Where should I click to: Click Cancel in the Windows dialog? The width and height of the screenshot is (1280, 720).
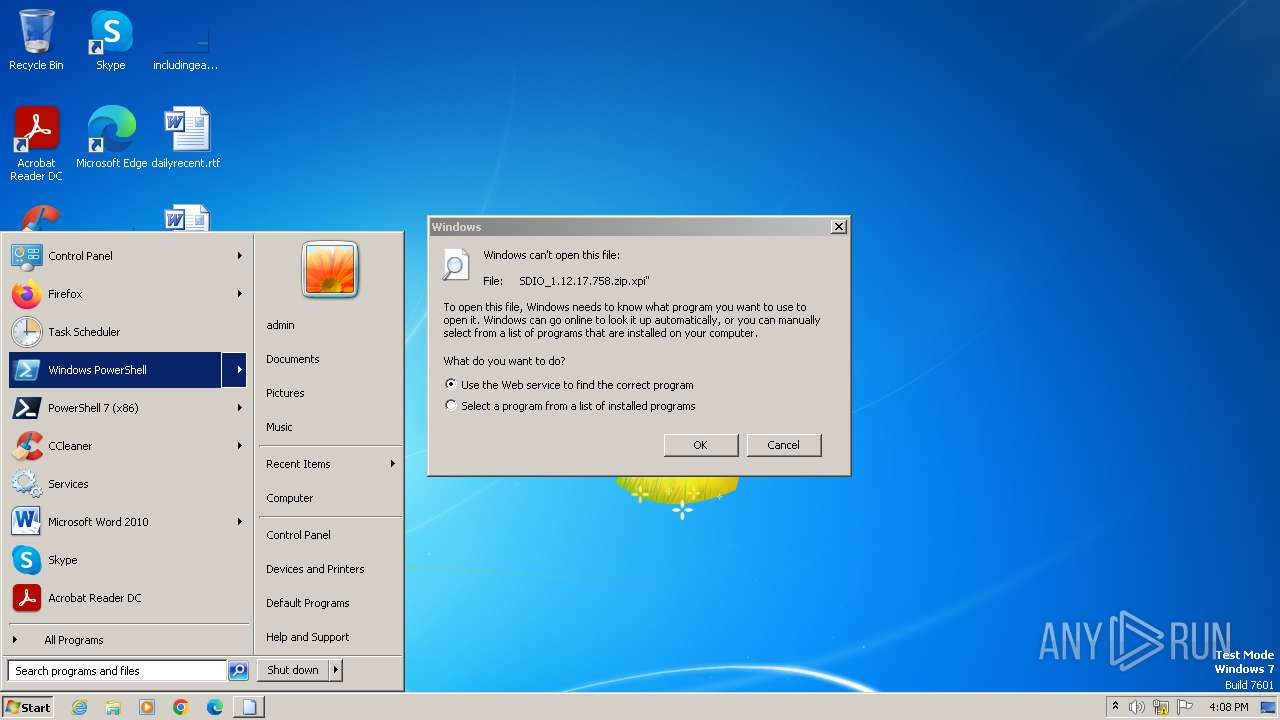pyautogui.click(x=783, y=445)
